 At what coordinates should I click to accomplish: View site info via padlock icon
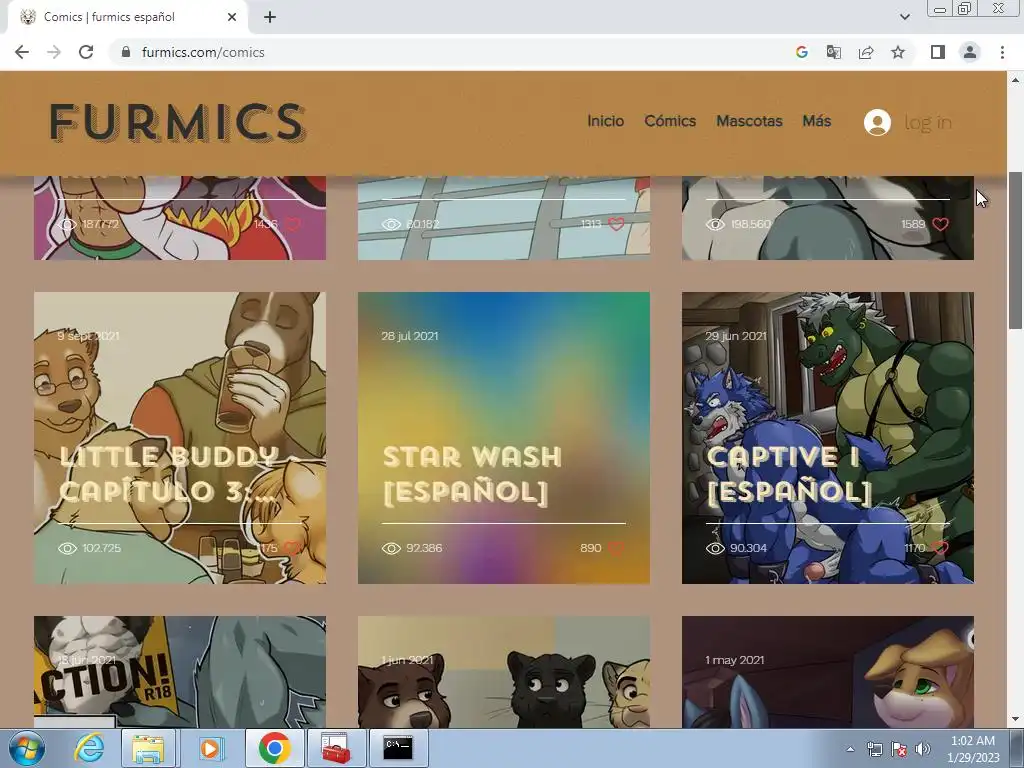click(x=126, y=52)
